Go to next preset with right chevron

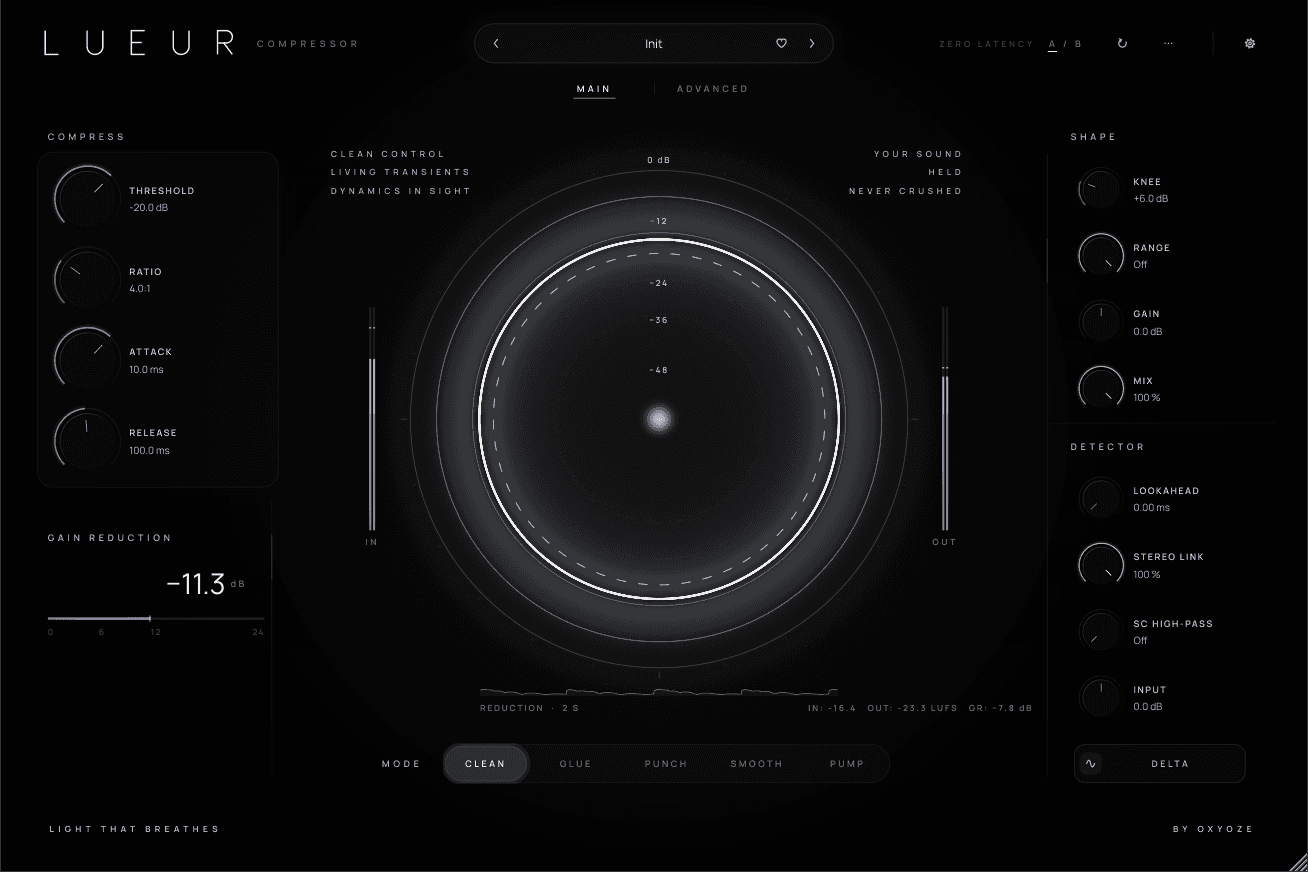pos(812,44)
